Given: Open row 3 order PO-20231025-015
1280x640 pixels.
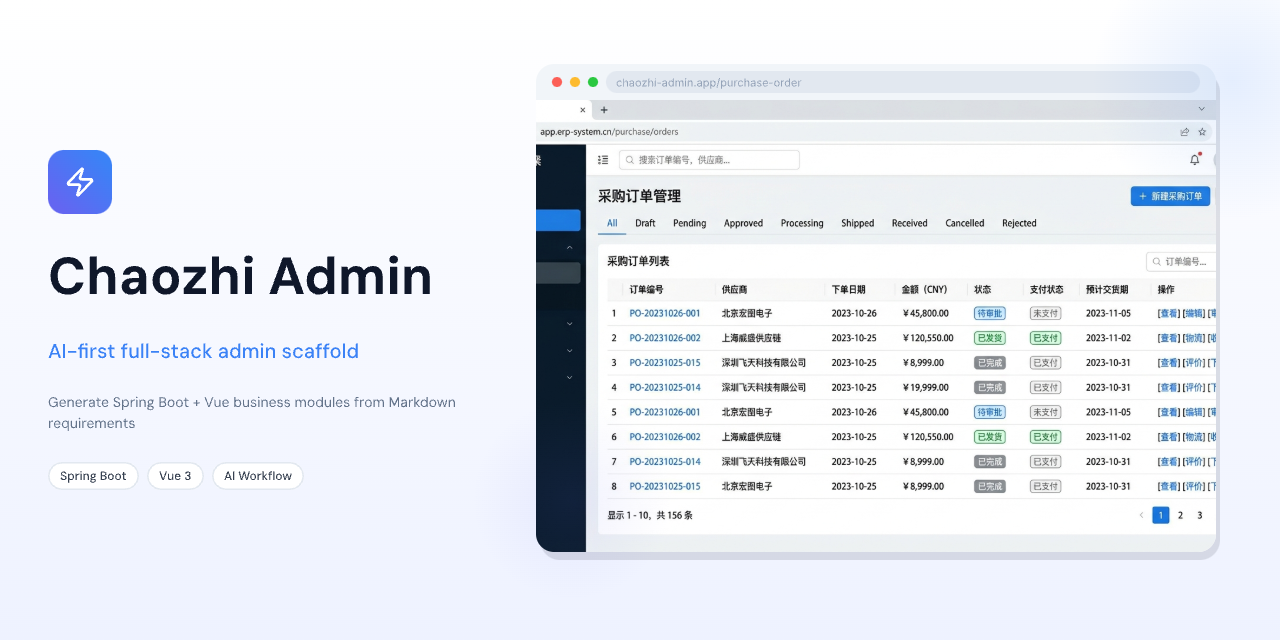Looking at the screenshot, I should 665,363.
